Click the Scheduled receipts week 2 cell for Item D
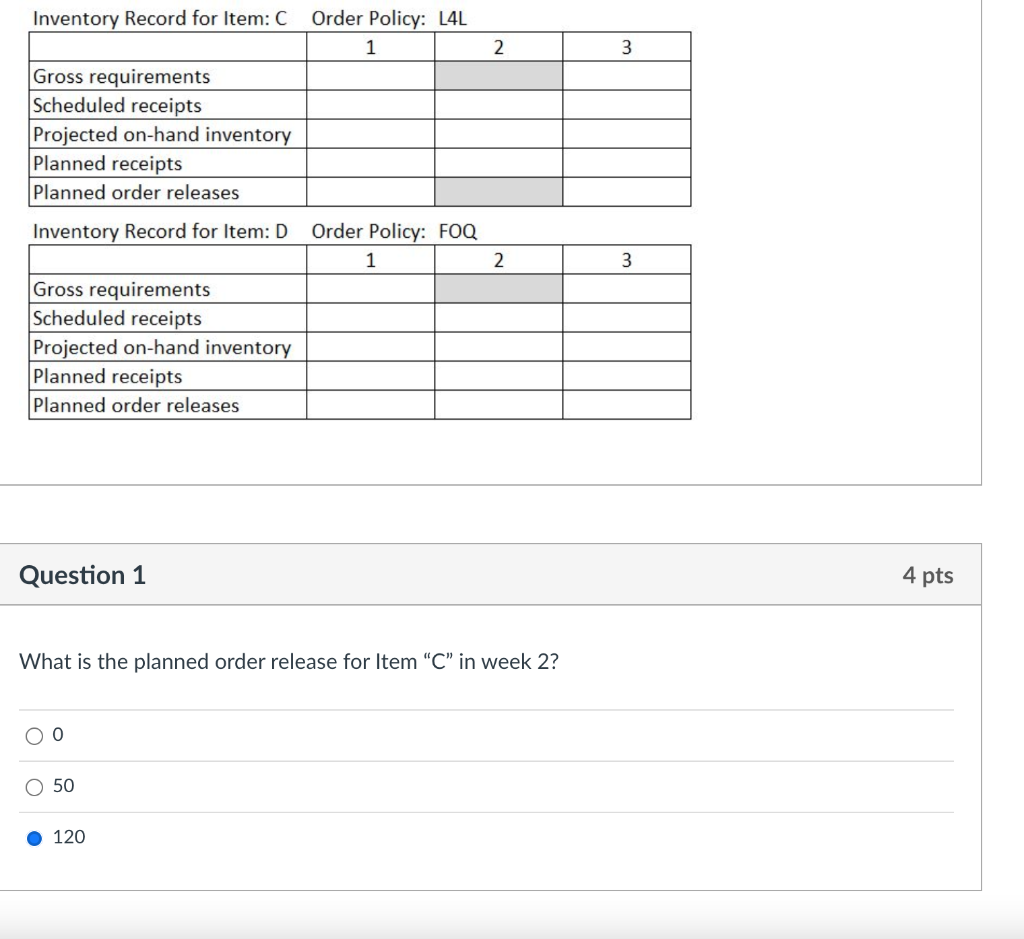 pyautogui.click(x=499, y=318)
